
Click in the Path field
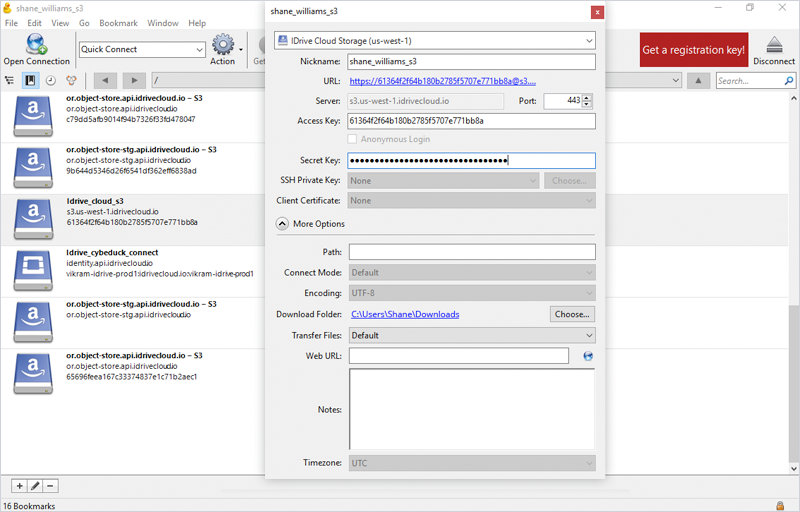(472, 252)
